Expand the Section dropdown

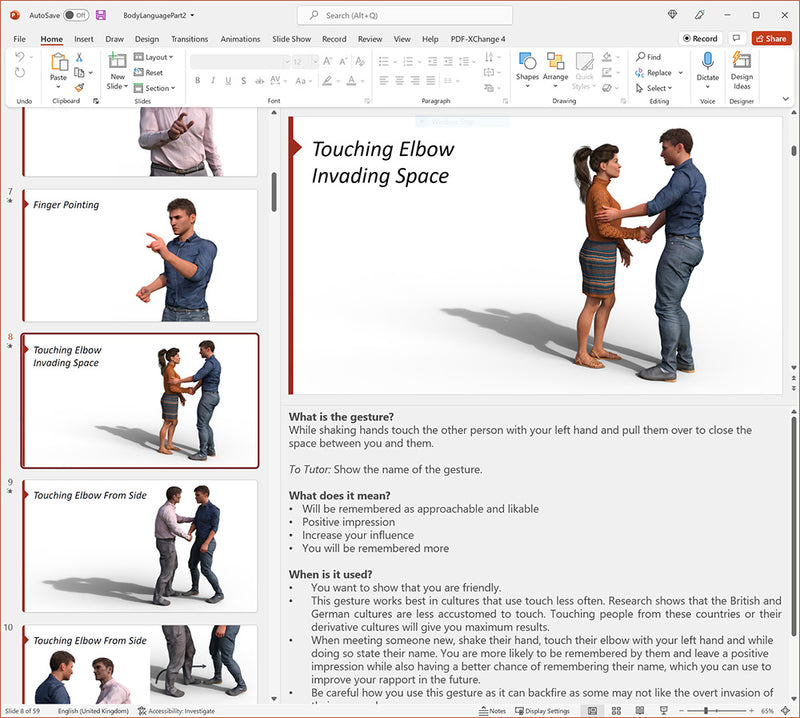click(x=155, y=88)
